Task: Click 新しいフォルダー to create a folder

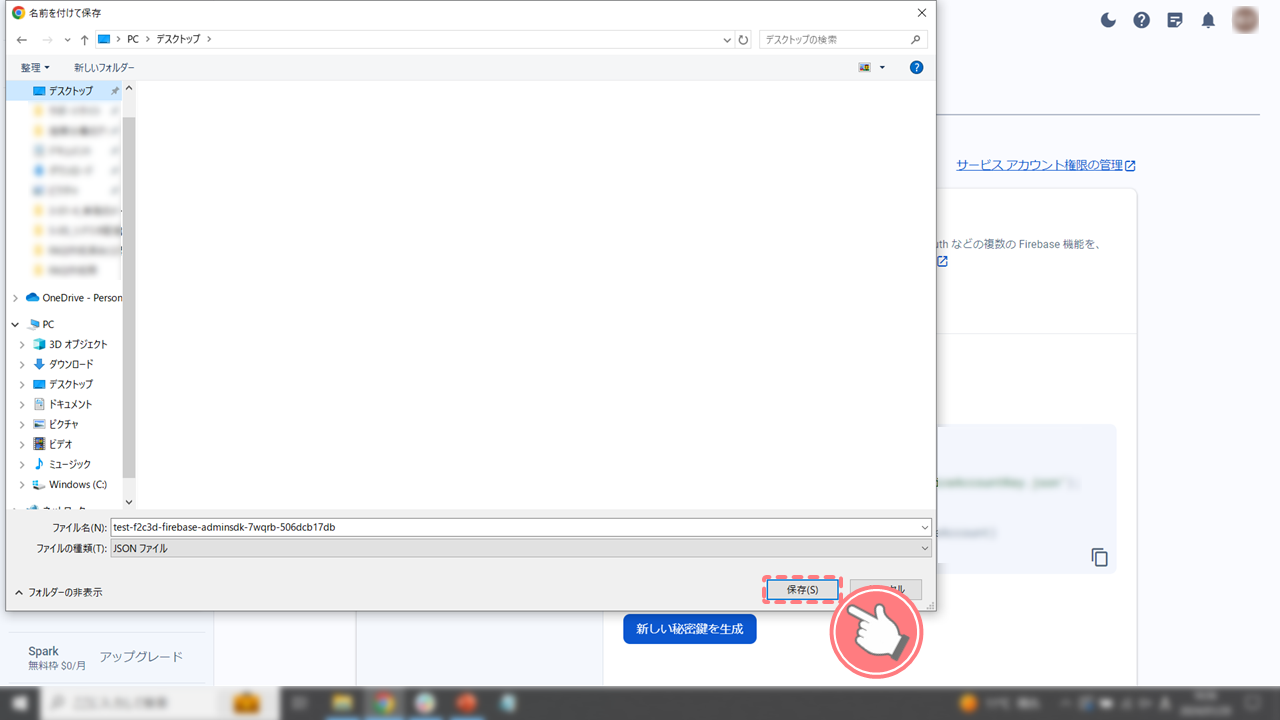Action: 104,67
